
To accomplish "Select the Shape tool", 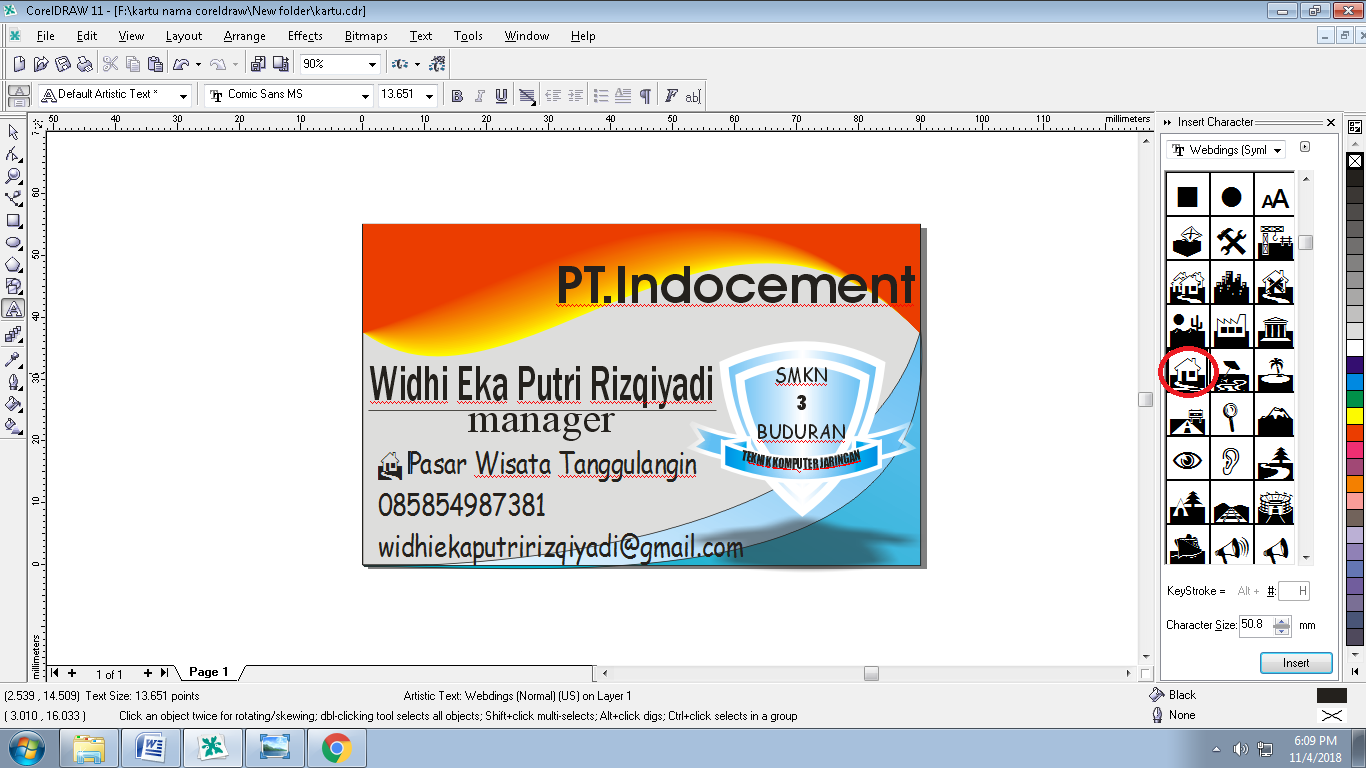I will tap(14, 154).
